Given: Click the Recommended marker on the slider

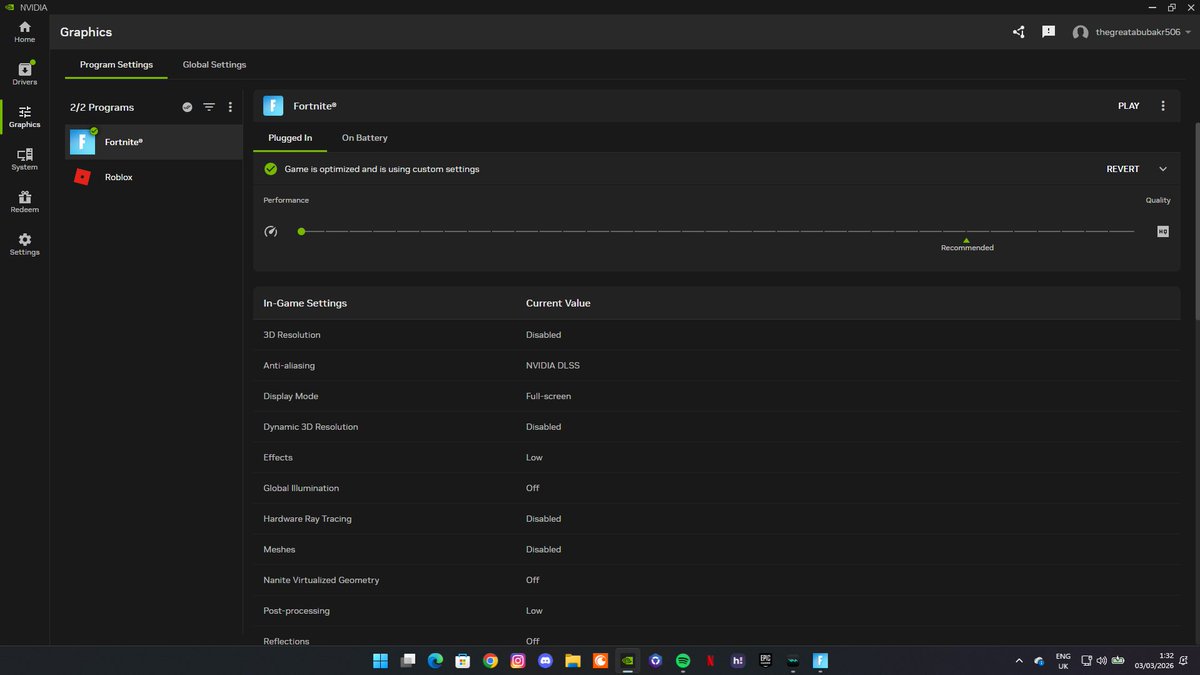Looking at the screenshot, I should pyautogui.click(x=967, y=244).
